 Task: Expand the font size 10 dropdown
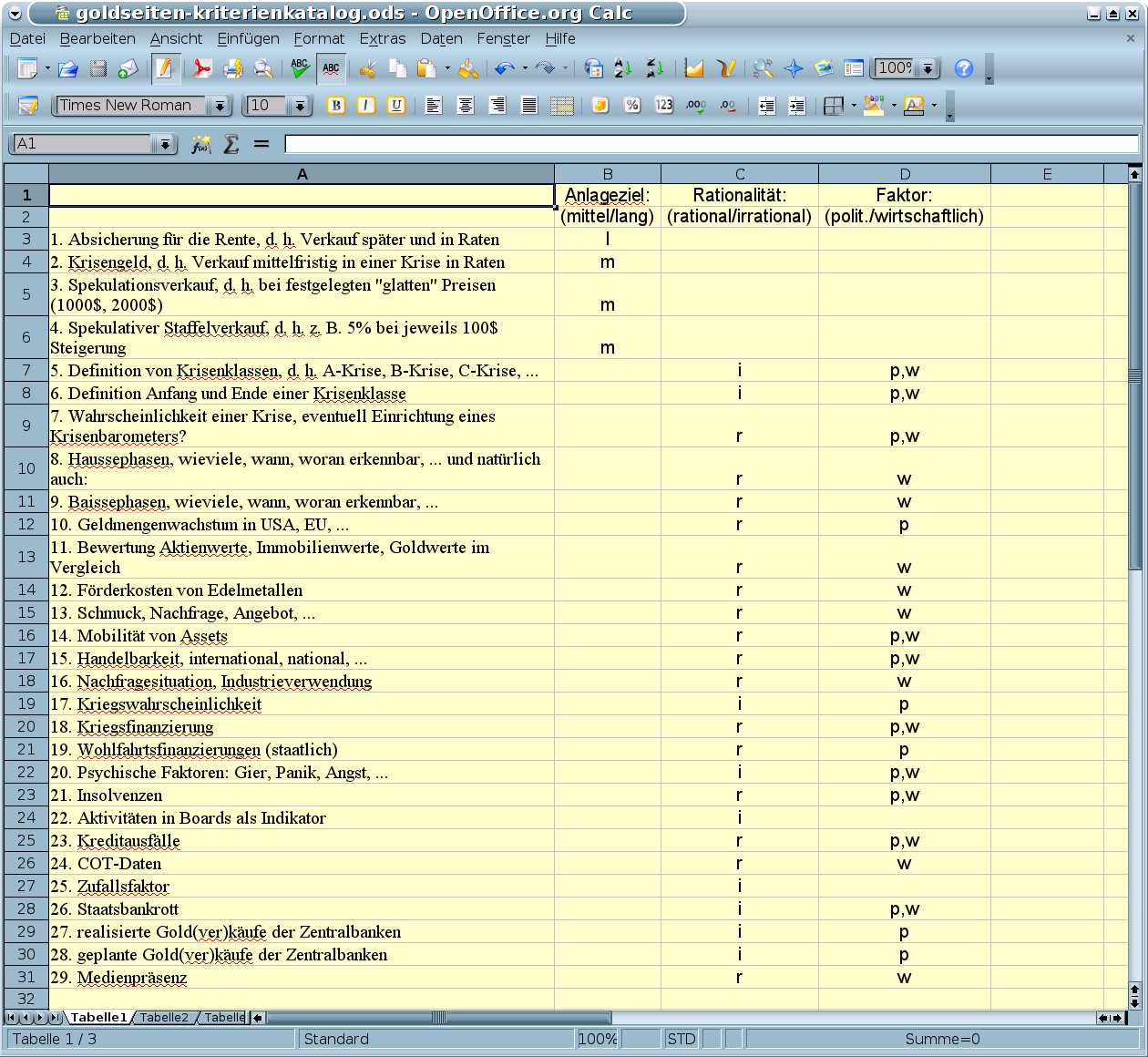(x=300, y=106)
